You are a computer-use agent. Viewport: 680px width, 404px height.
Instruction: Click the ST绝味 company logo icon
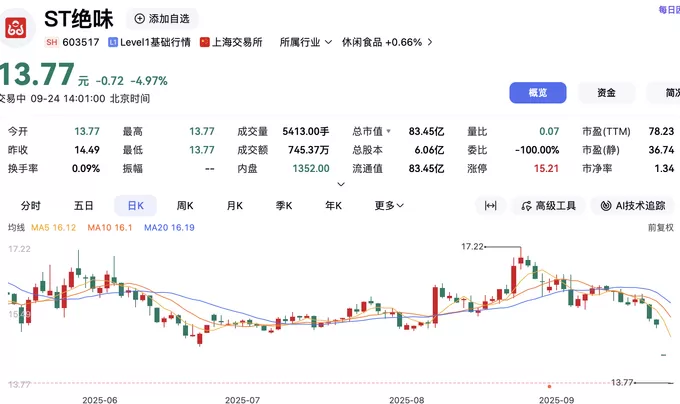tap(16, 29)
